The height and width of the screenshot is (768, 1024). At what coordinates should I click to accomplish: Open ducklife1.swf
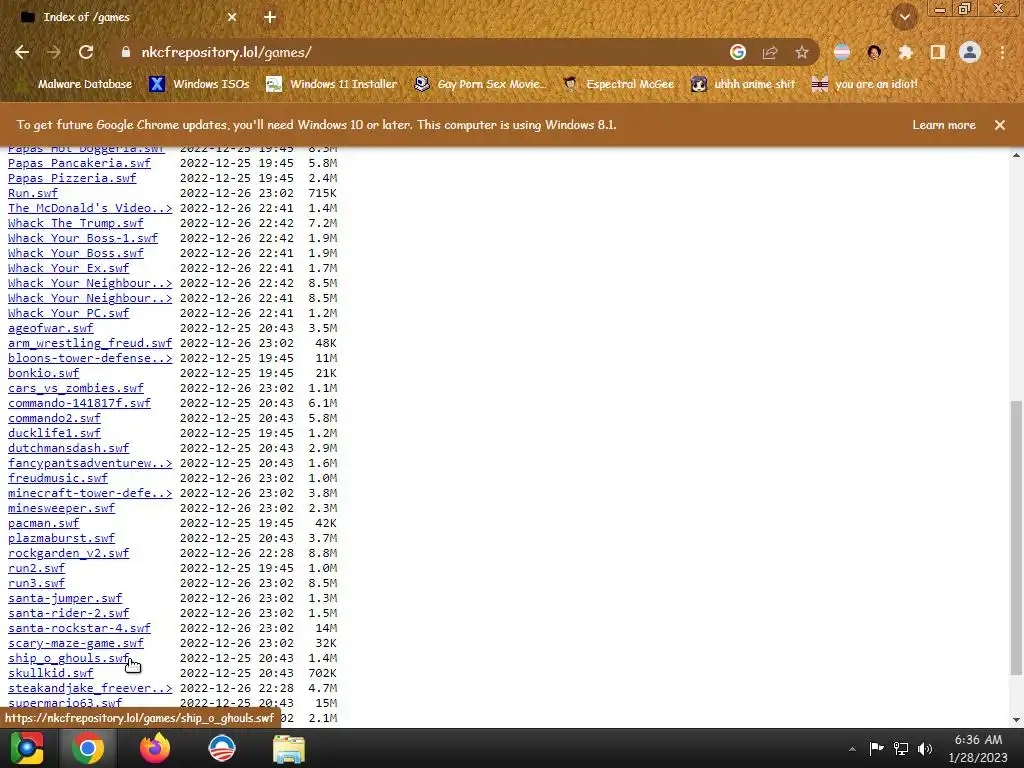click(54, 434)
